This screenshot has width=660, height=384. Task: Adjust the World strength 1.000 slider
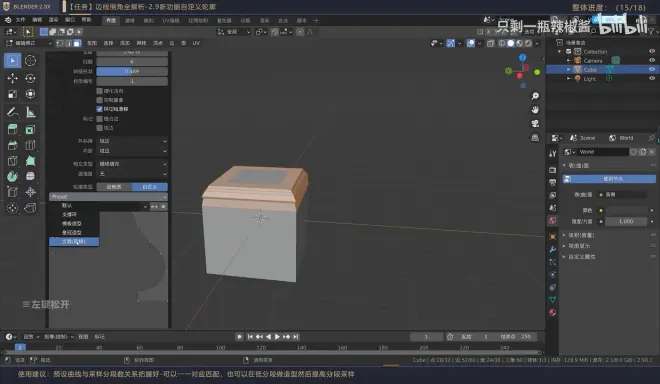click(x=626, y=221)
